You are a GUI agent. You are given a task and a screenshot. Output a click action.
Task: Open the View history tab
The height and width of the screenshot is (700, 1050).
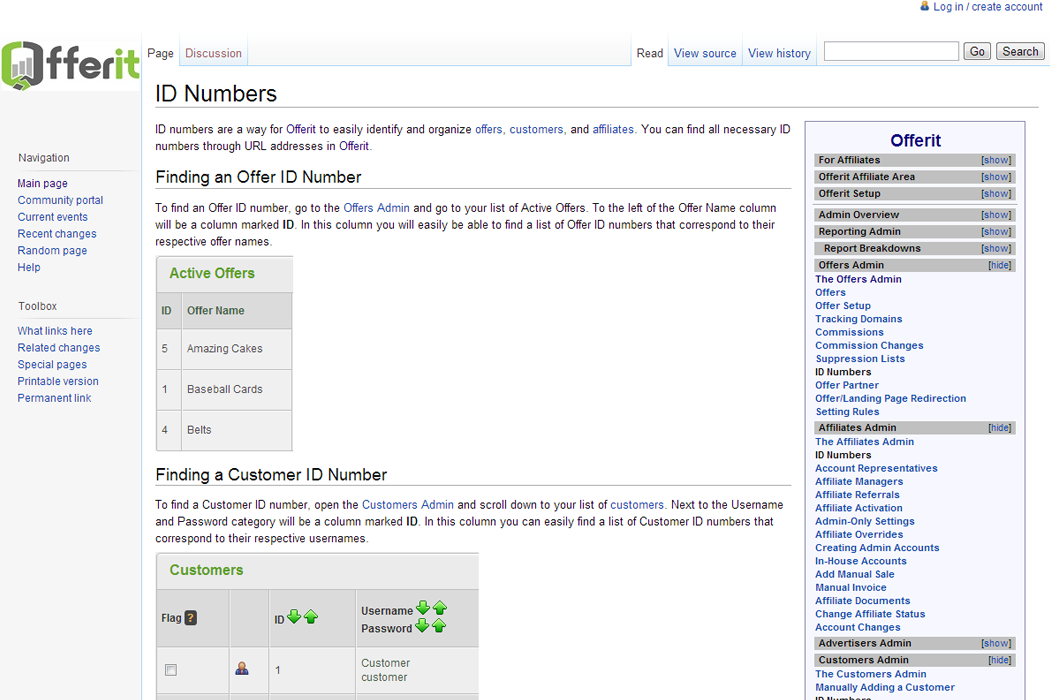pos(779,54)
